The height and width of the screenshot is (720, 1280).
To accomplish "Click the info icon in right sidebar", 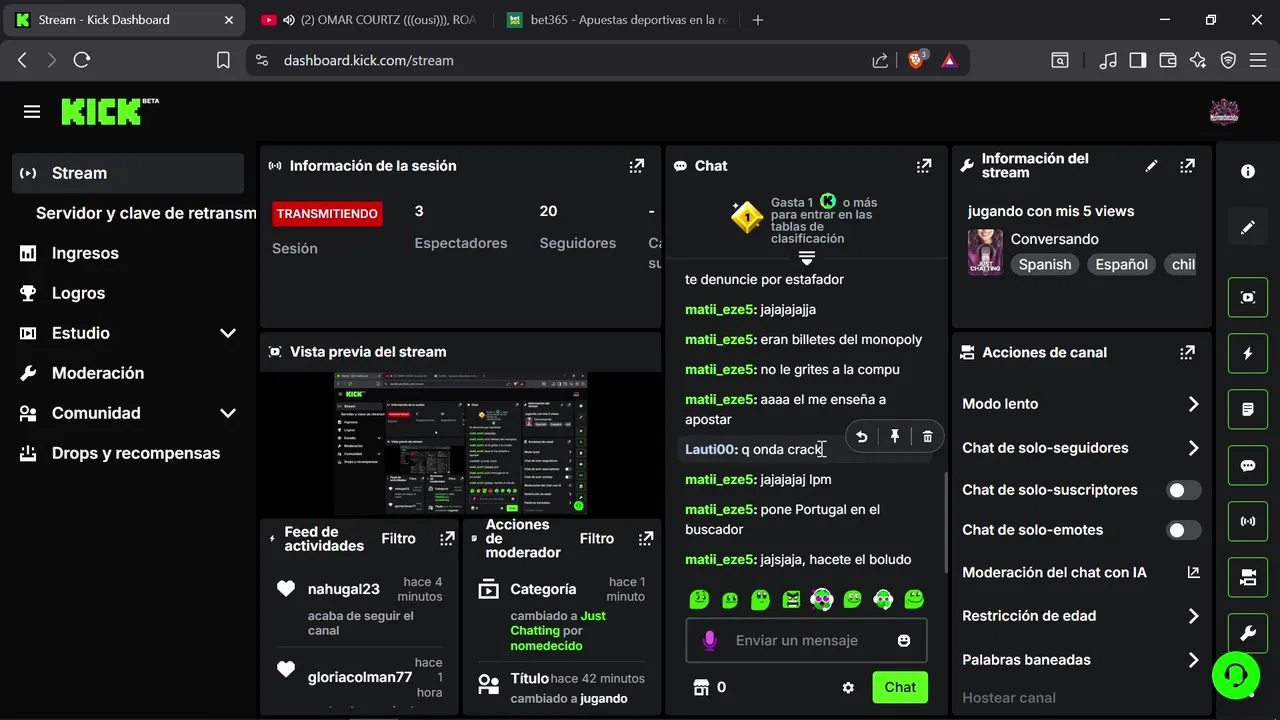I will click(x=1248, y=172).
